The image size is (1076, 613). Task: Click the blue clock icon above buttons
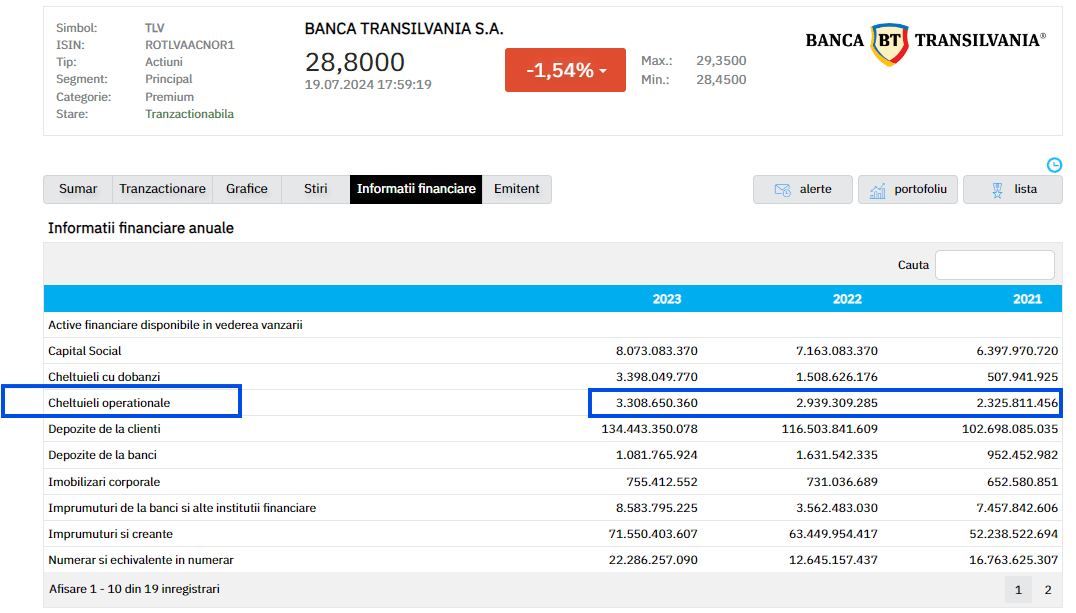coord(1054,165)
